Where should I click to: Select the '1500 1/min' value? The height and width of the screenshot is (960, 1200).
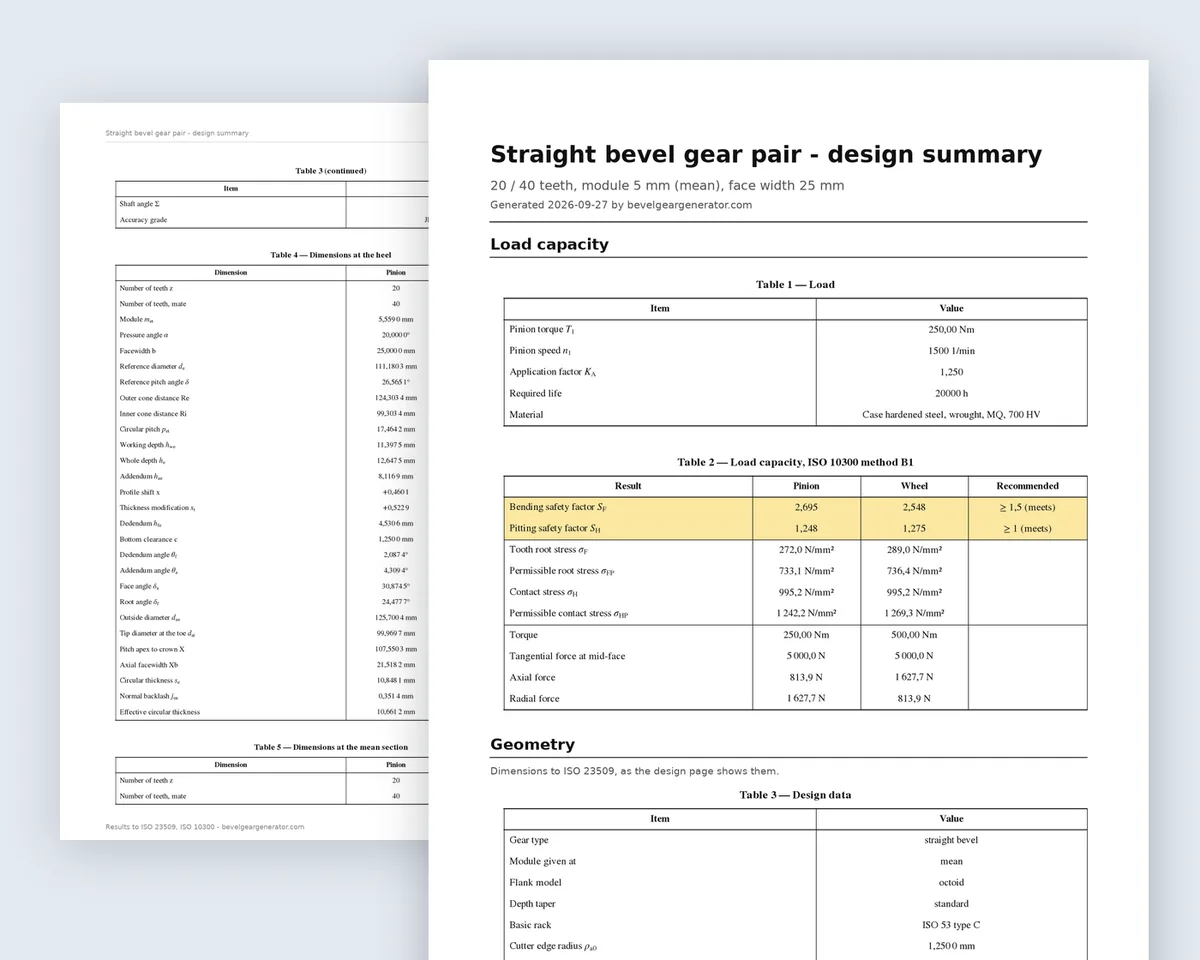pyautogui.click(x=951, y=351)
